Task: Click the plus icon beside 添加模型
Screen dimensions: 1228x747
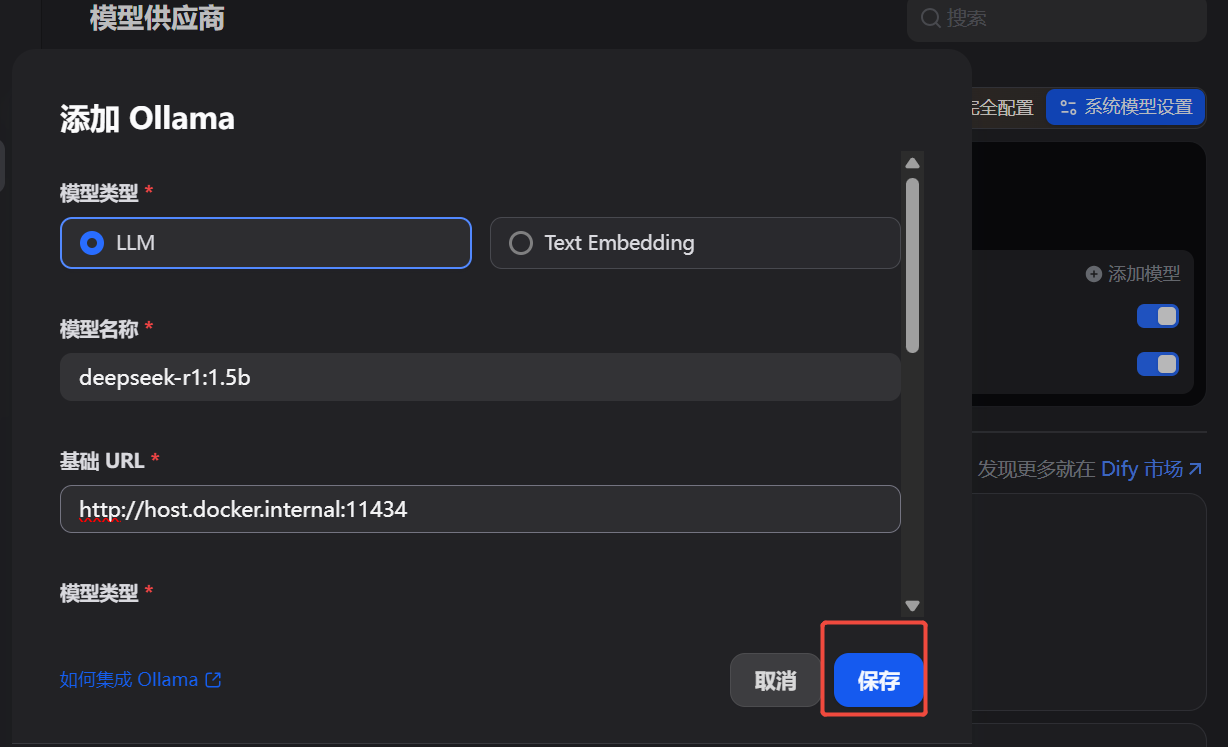Action: click(1094, 274)
